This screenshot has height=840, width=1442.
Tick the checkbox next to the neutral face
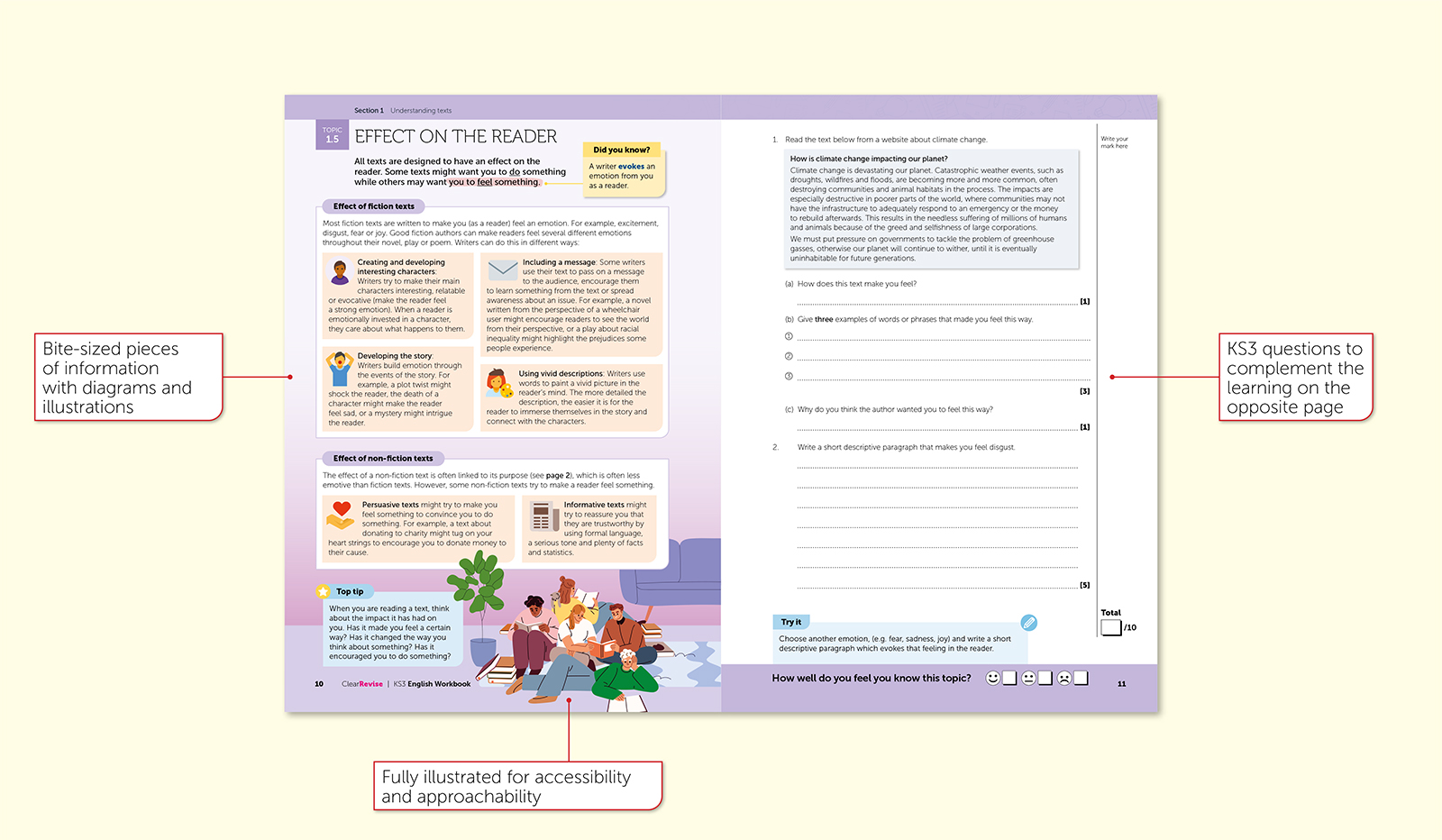(x=1045, y=678)
